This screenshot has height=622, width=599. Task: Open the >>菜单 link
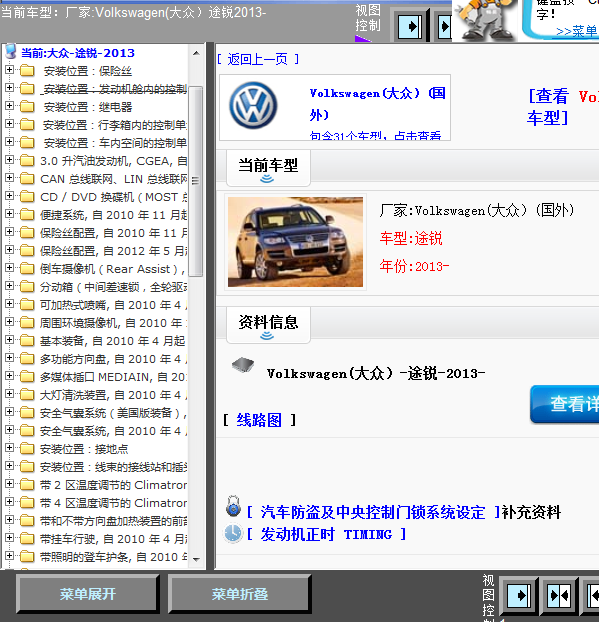click(576, 31)
